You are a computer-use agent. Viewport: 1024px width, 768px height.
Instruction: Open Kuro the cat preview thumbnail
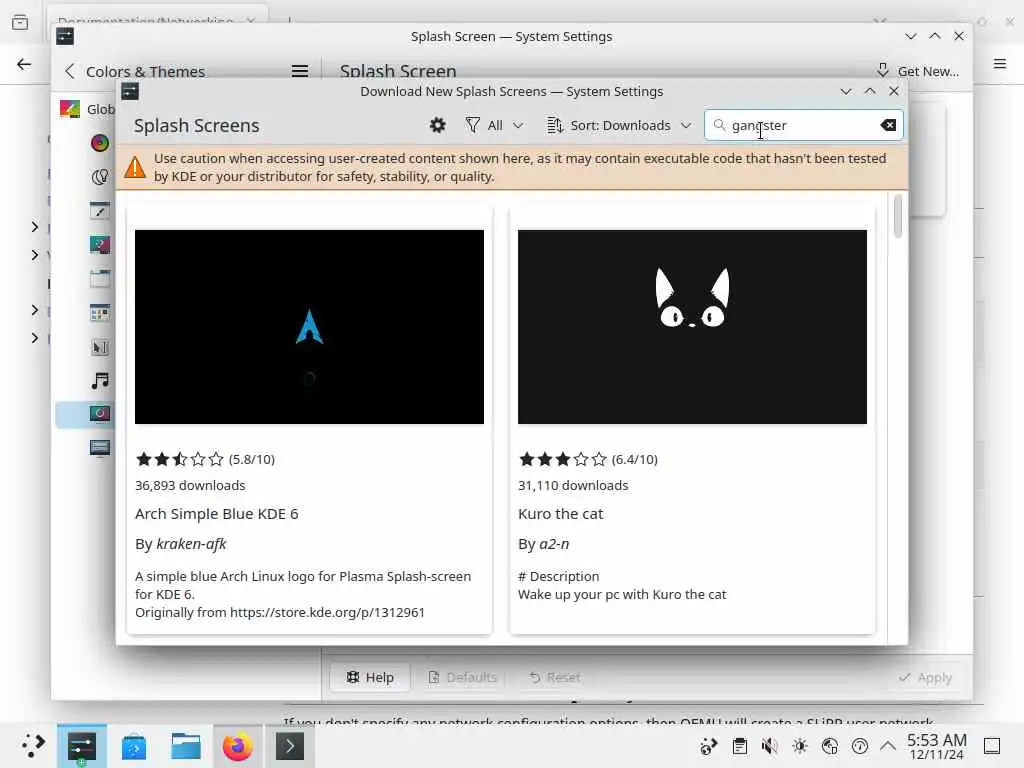(692, 327)
